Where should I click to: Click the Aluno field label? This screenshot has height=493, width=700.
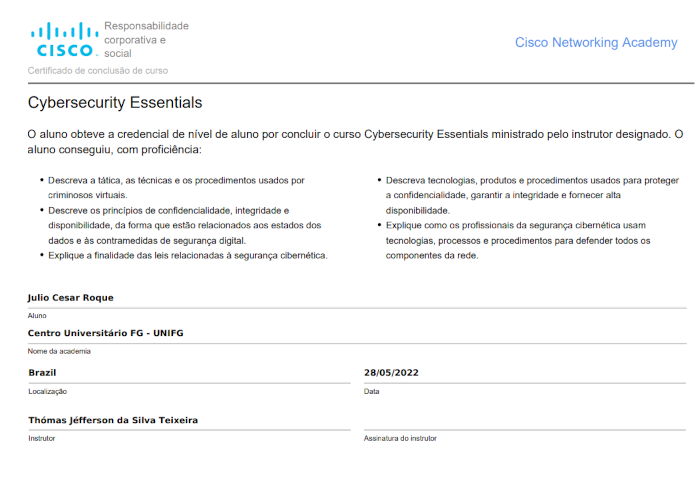(37, 315)
